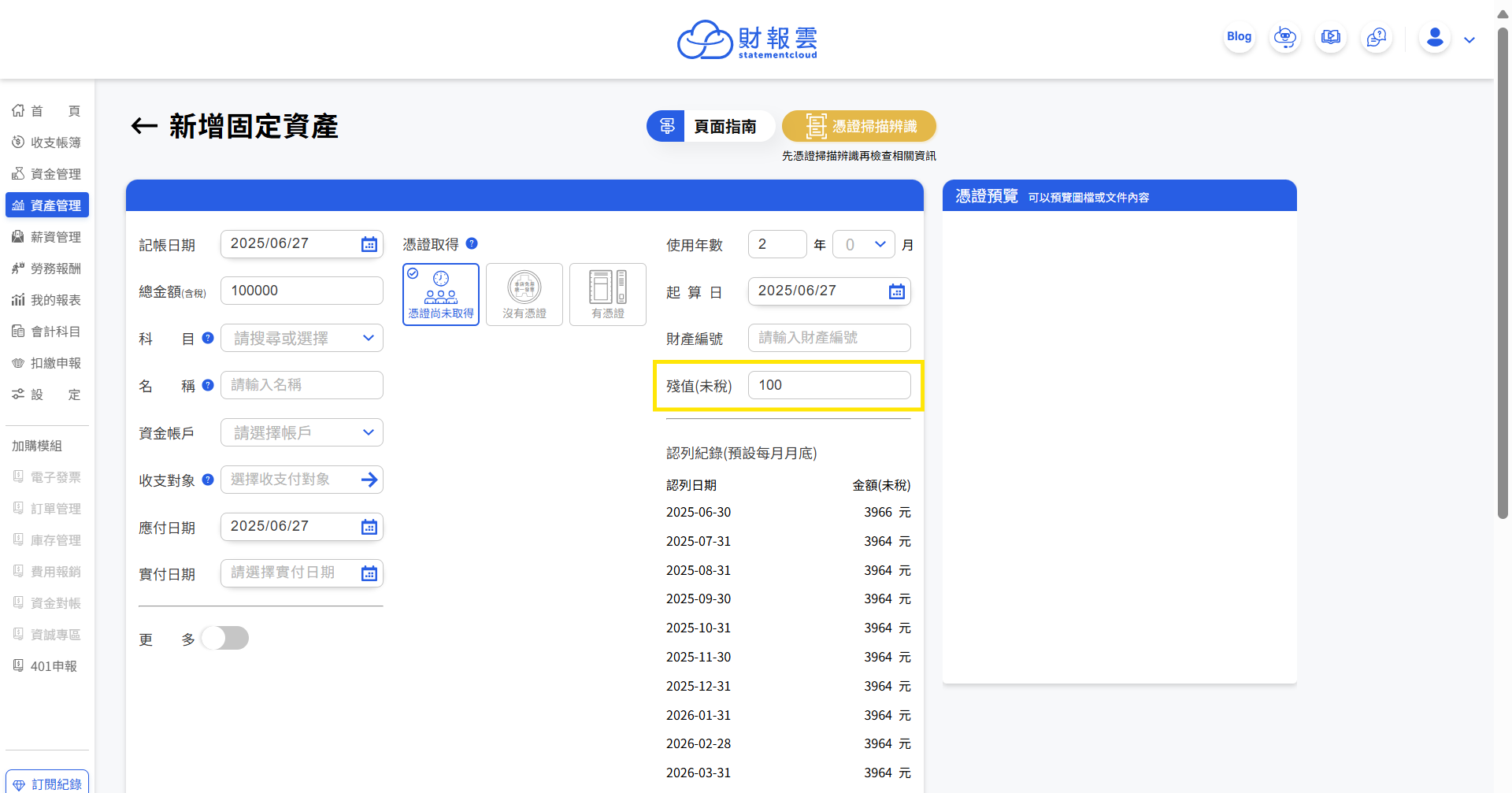The width and height of the screenshot is (1512, 793).
Task: Toggle the 更多 switch
Action: (x=225, y=638)
